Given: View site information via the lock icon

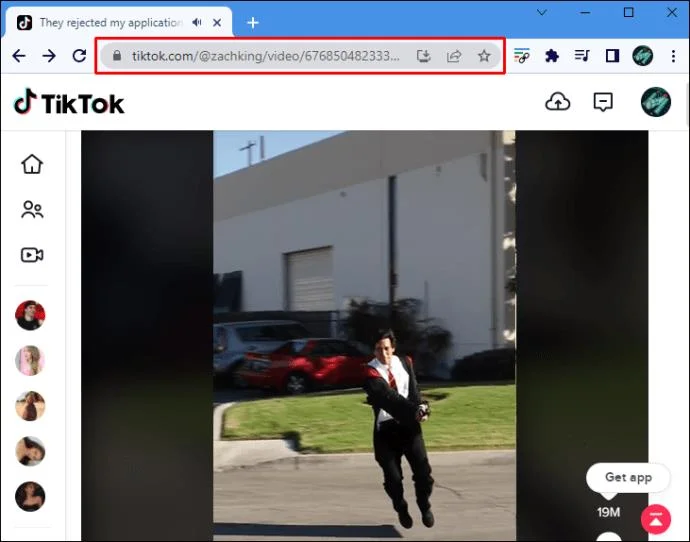Looking at the screenshot, I should pyautogui.click(x=117, y=55).
